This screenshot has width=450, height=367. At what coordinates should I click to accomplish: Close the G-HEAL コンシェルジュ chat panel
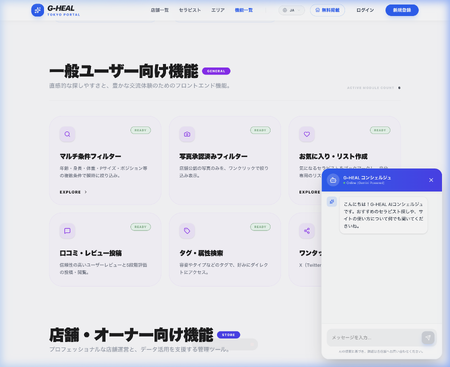pos(431,180)
